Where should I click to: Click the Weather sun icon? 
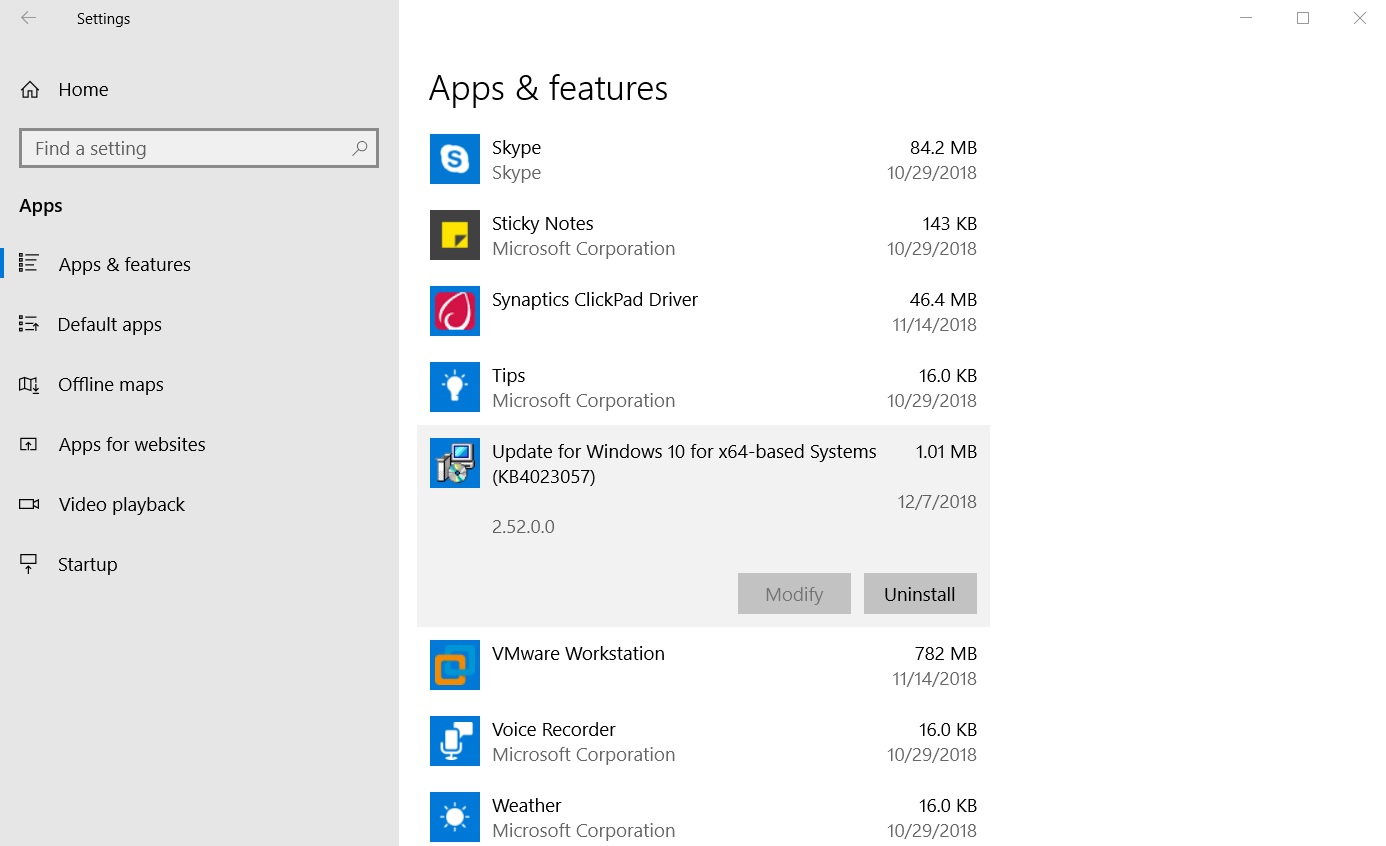pyautogui.click(x=455, y=817)
